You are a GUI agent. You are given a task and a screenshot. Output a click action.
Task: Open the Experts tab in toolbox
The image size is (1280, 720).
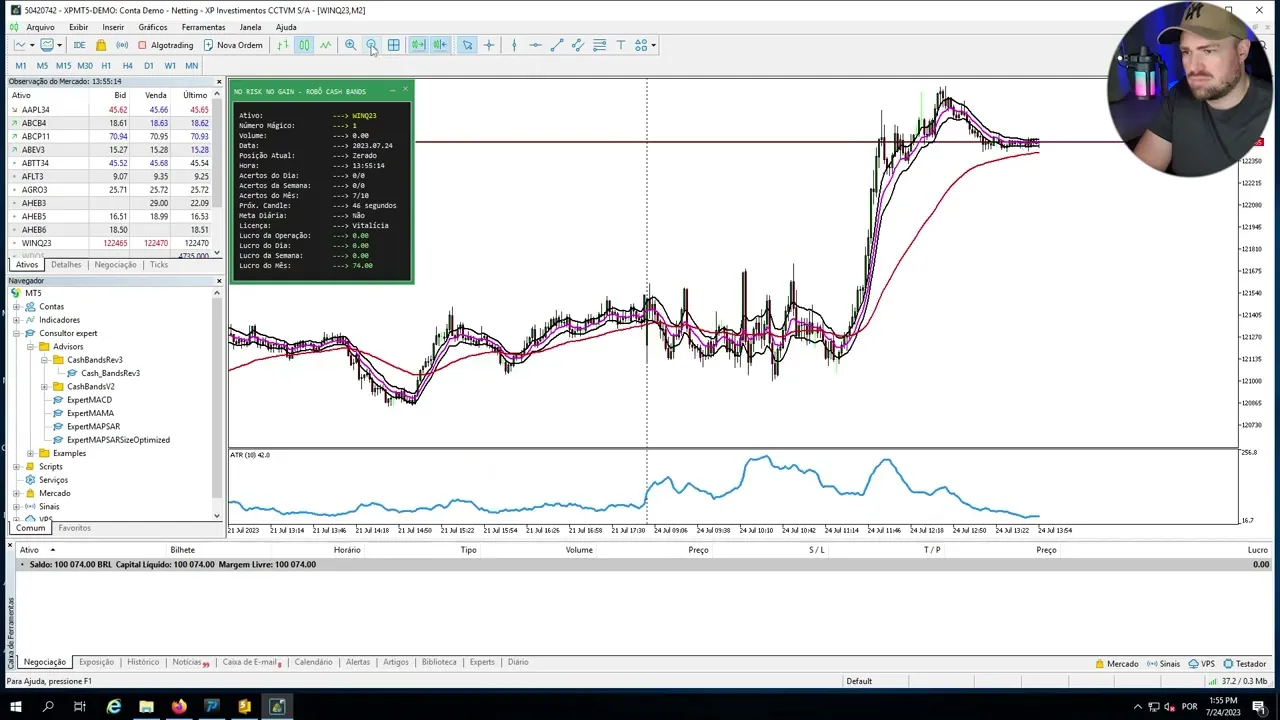[x=482, y=662]
